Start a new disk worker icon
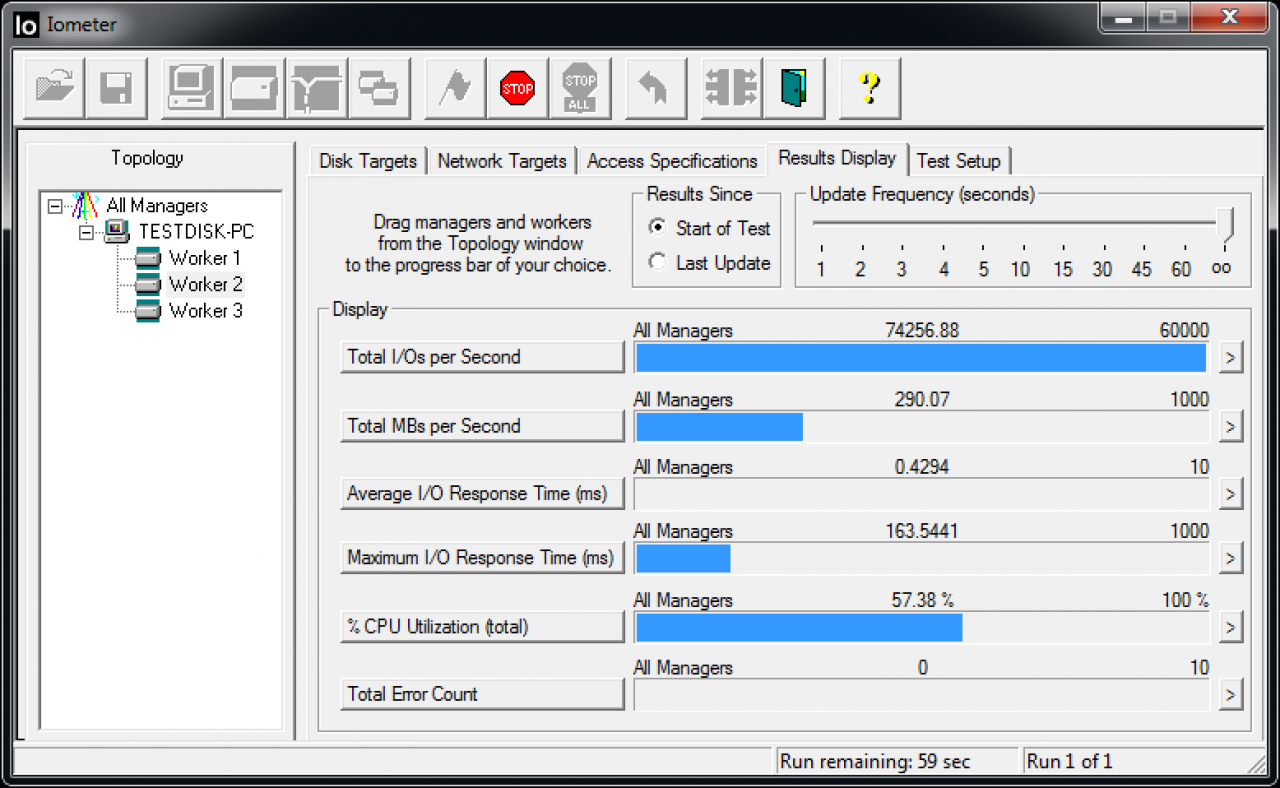1280x788 pixels. pos(255,89)
